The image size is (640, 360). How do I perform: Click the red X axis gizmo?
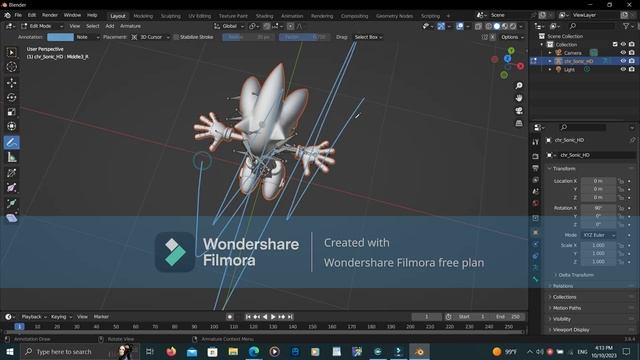(520, 66)
